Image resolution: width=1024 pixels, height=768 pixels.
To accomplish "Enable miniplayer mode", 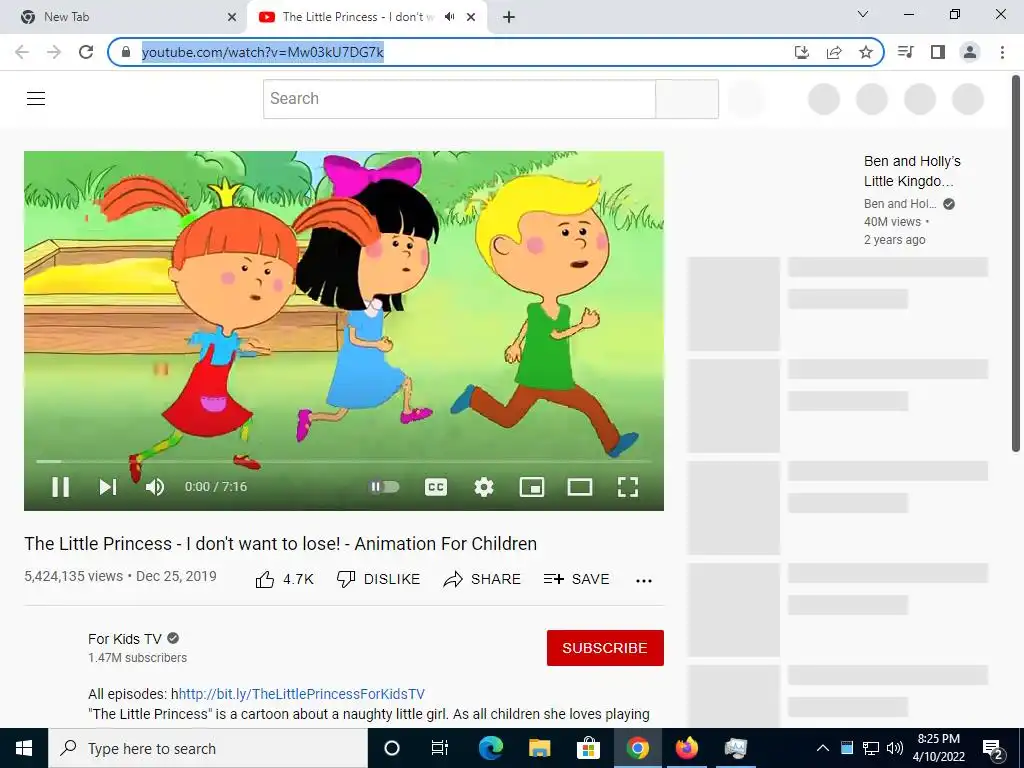I will tap(532, 487).
